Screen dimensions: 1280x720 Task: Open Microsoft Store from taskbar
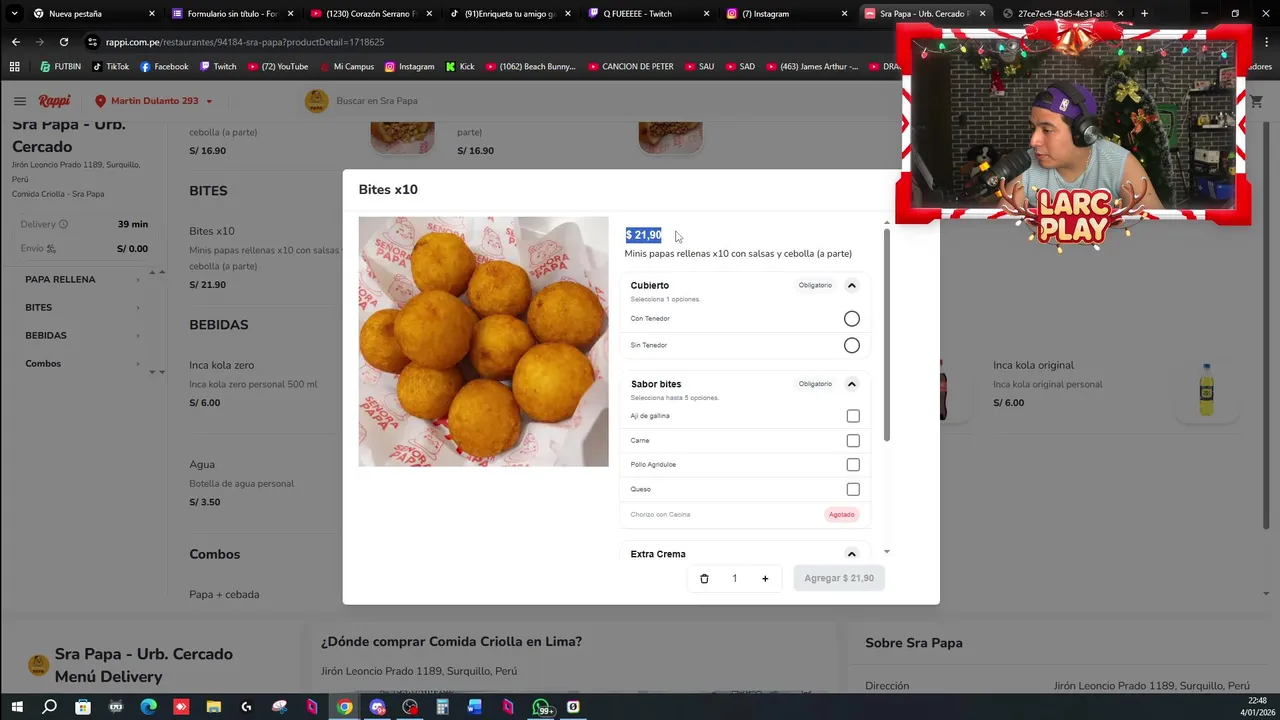coord(83,707)
